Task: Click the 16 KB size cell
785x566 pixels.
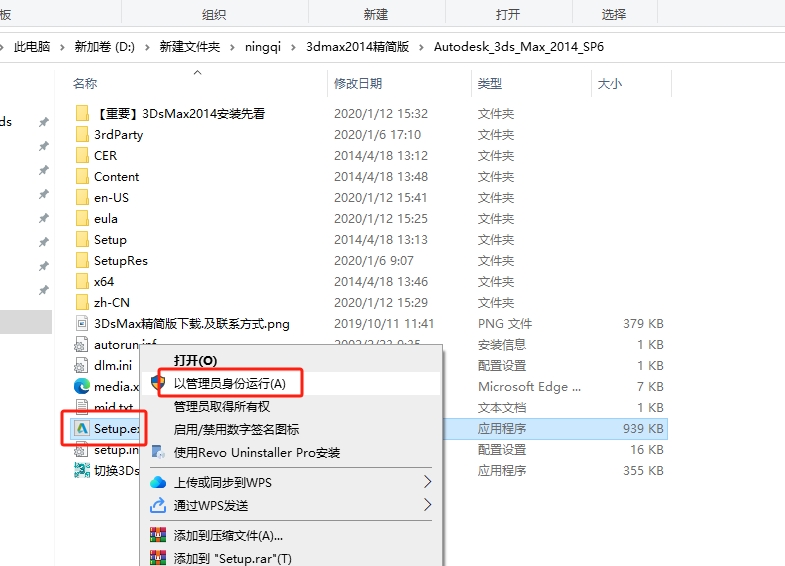Action: click(x=647, y=450)
